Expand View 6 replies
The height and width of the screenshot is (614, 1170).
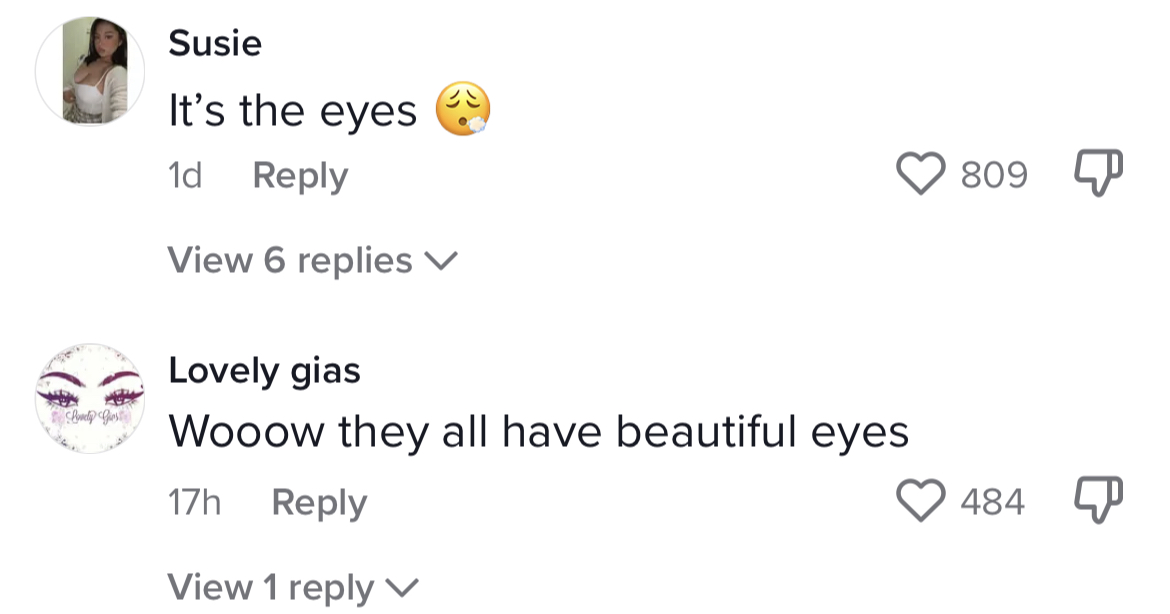tap(312, 260)
